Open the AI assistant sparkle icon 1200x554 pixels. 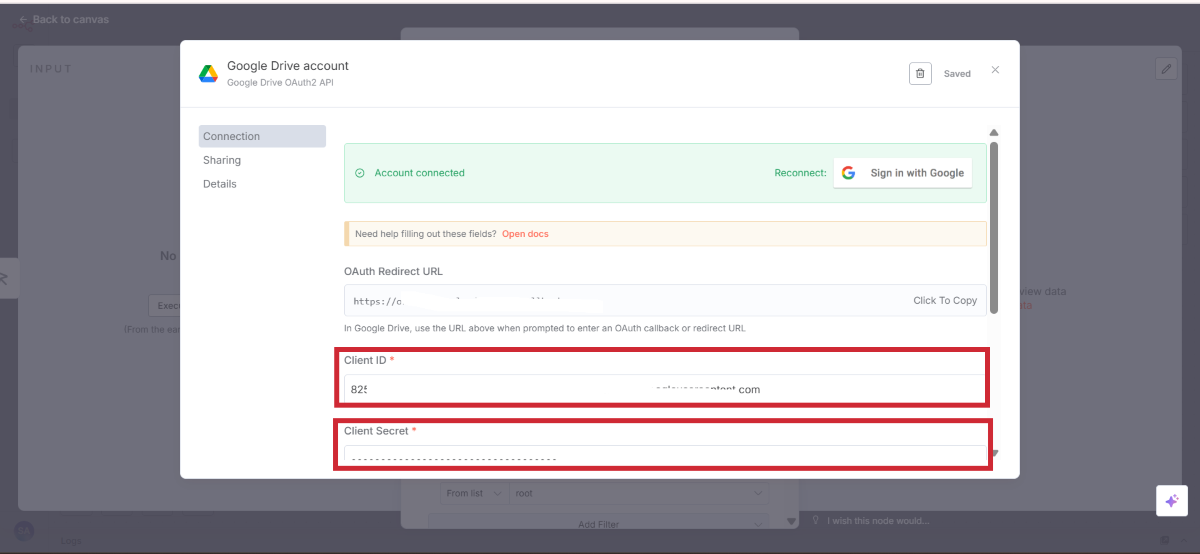tap(1171, 501)
